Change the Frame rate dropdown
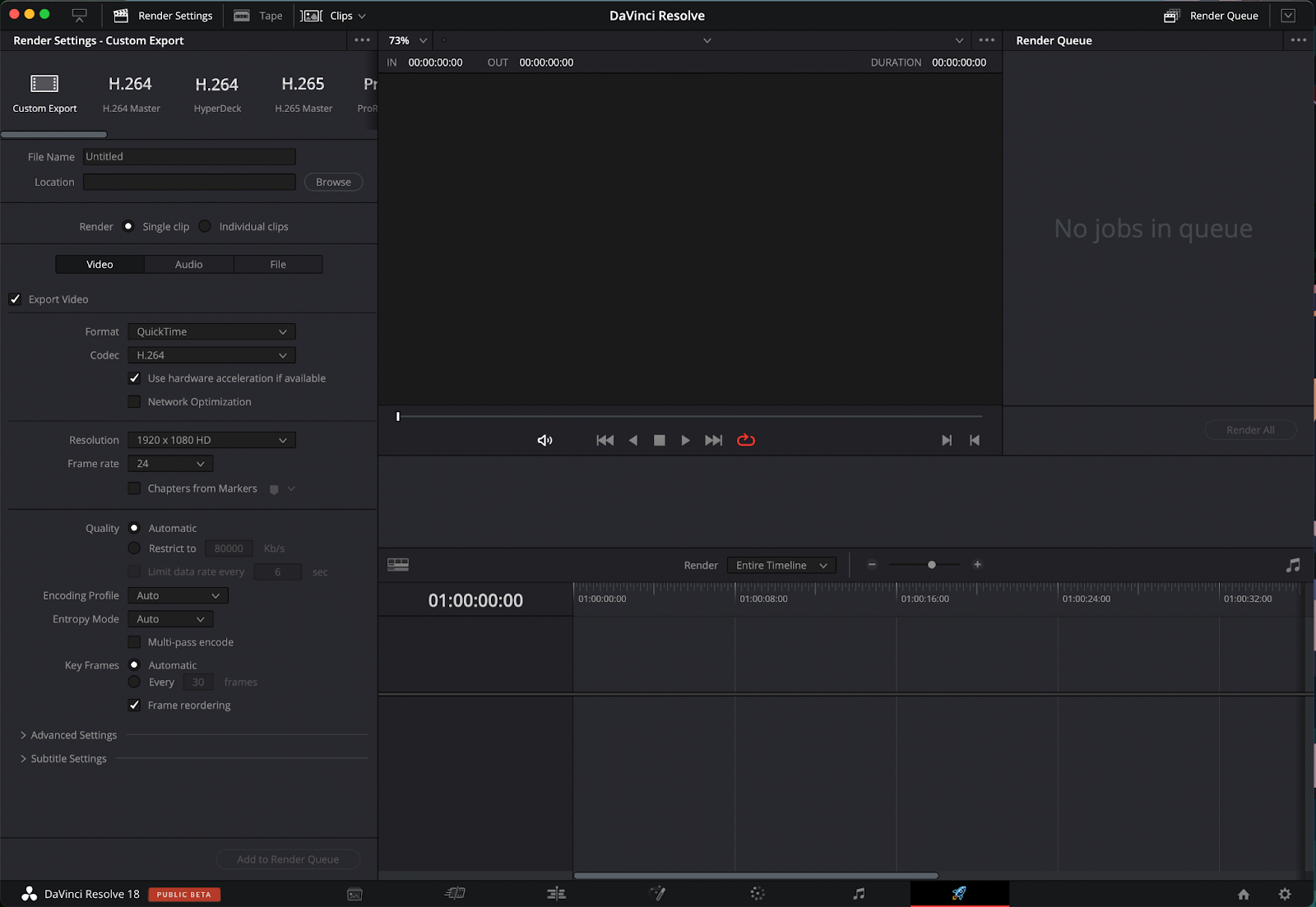The height and width of the screenshot is (907, 1316). click(169, 463)
